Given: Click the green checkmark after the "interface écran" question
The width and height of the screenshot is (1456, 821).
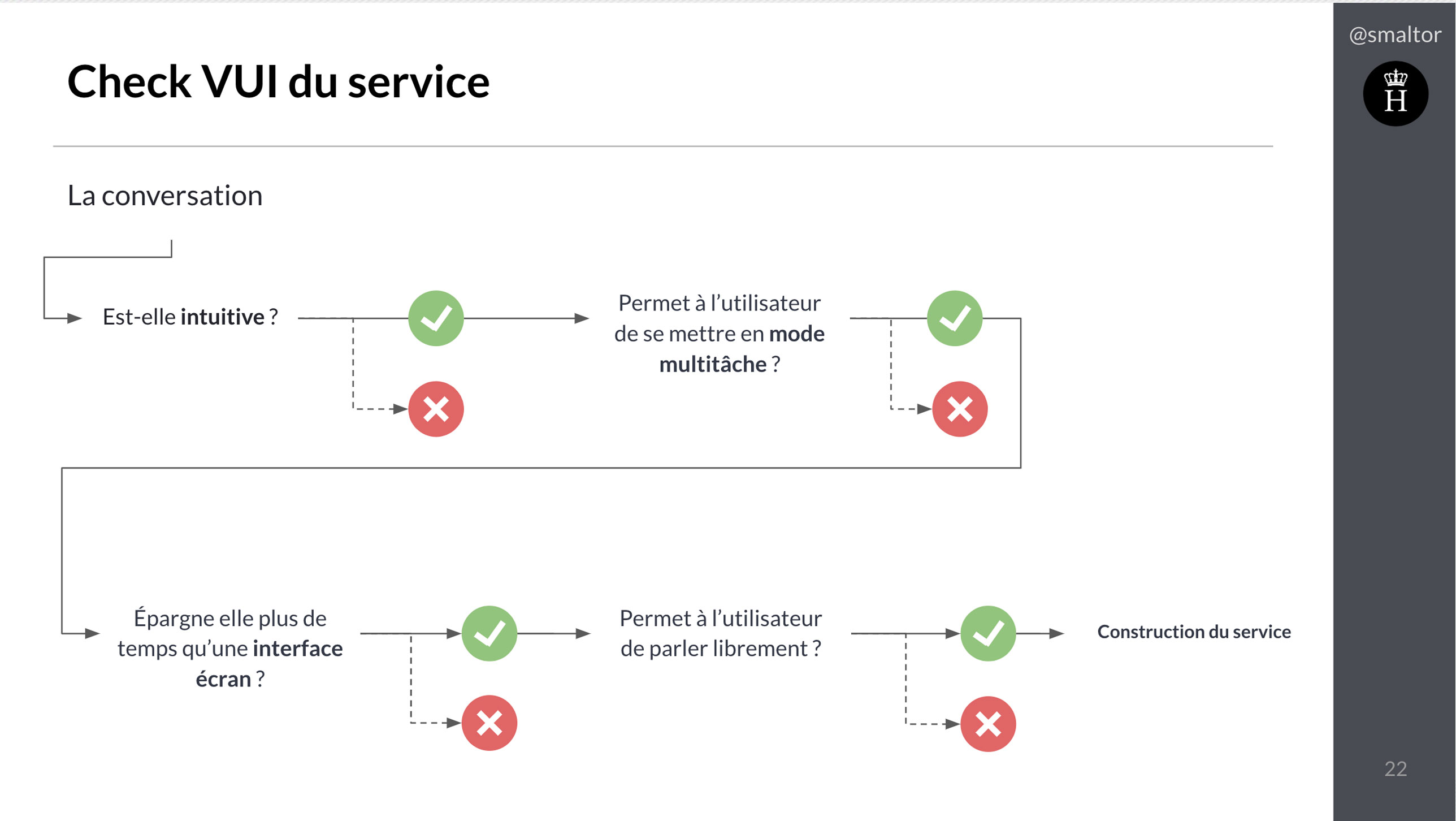Looking at the screenshot, I should pyautogui.click(x=489, y=633).
